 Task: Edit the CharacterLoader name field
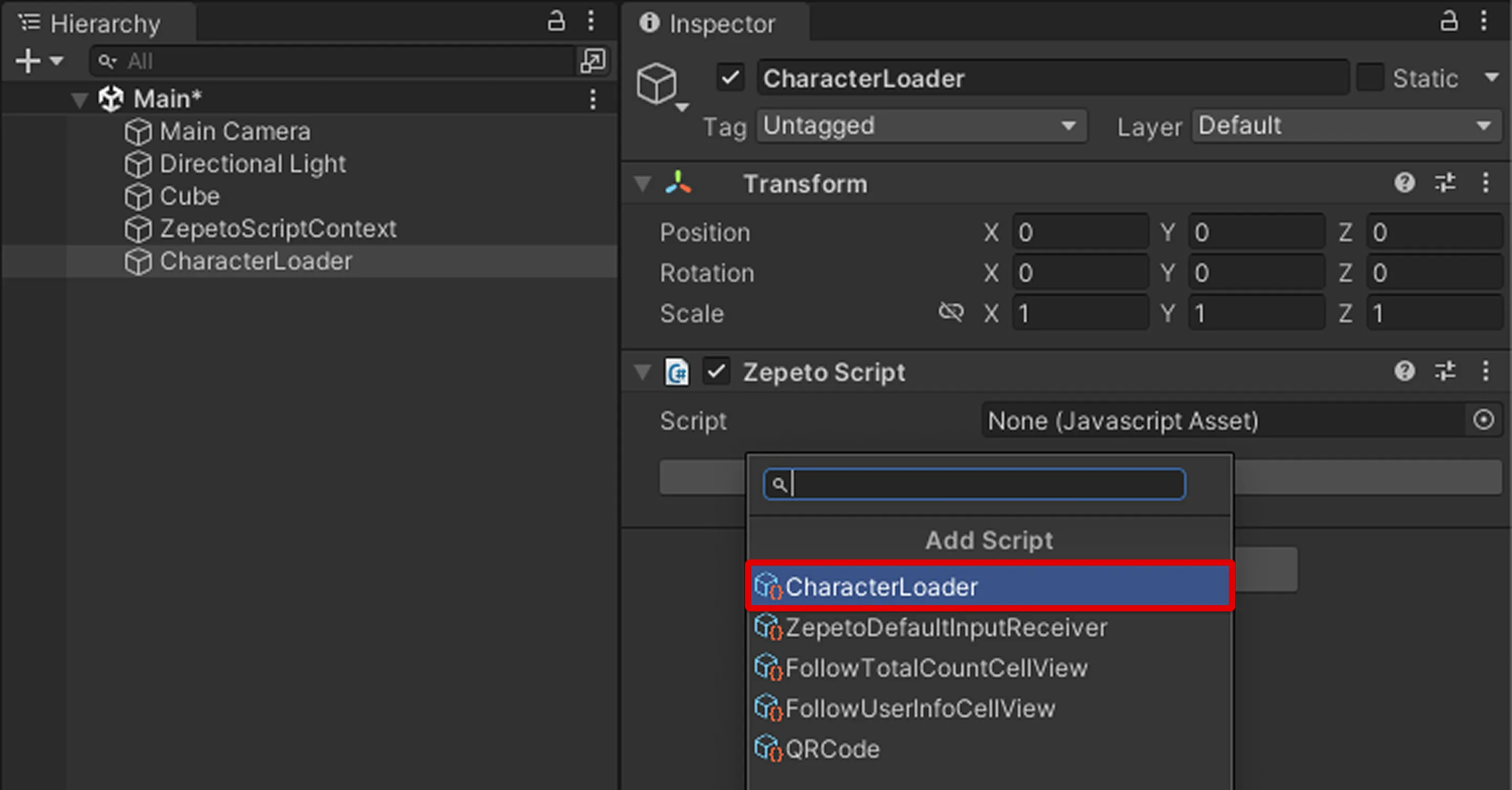[x=1053, y=78]
